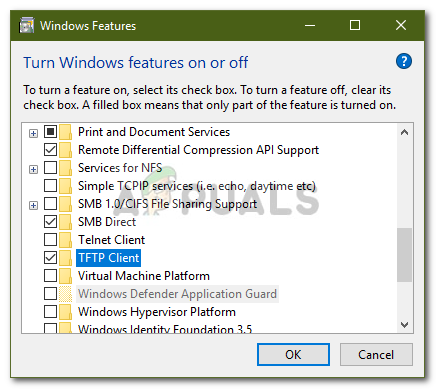Enable Windows Hypervisor Platform checkbox
Image resolution: width=436 pixels, height=389 pixels.
tap(50, 312)
